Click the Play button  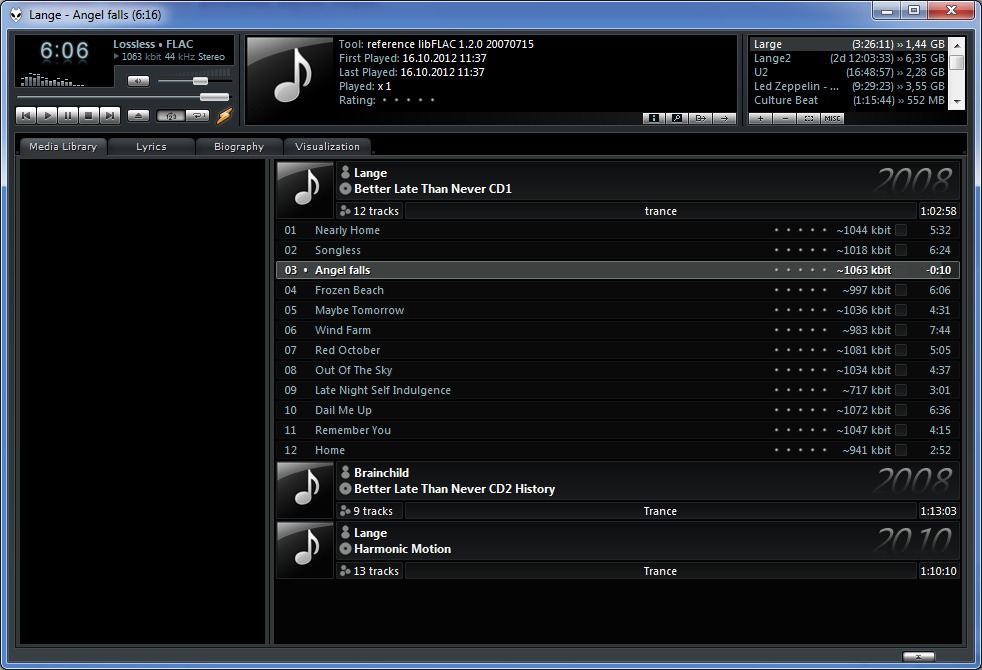[x=47, y=115]
